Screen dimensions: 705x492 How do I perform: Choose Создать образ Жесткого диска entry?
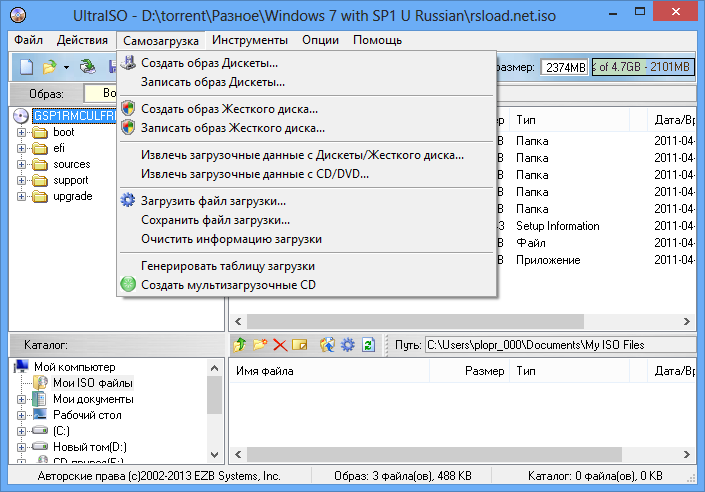pos(307,109)
